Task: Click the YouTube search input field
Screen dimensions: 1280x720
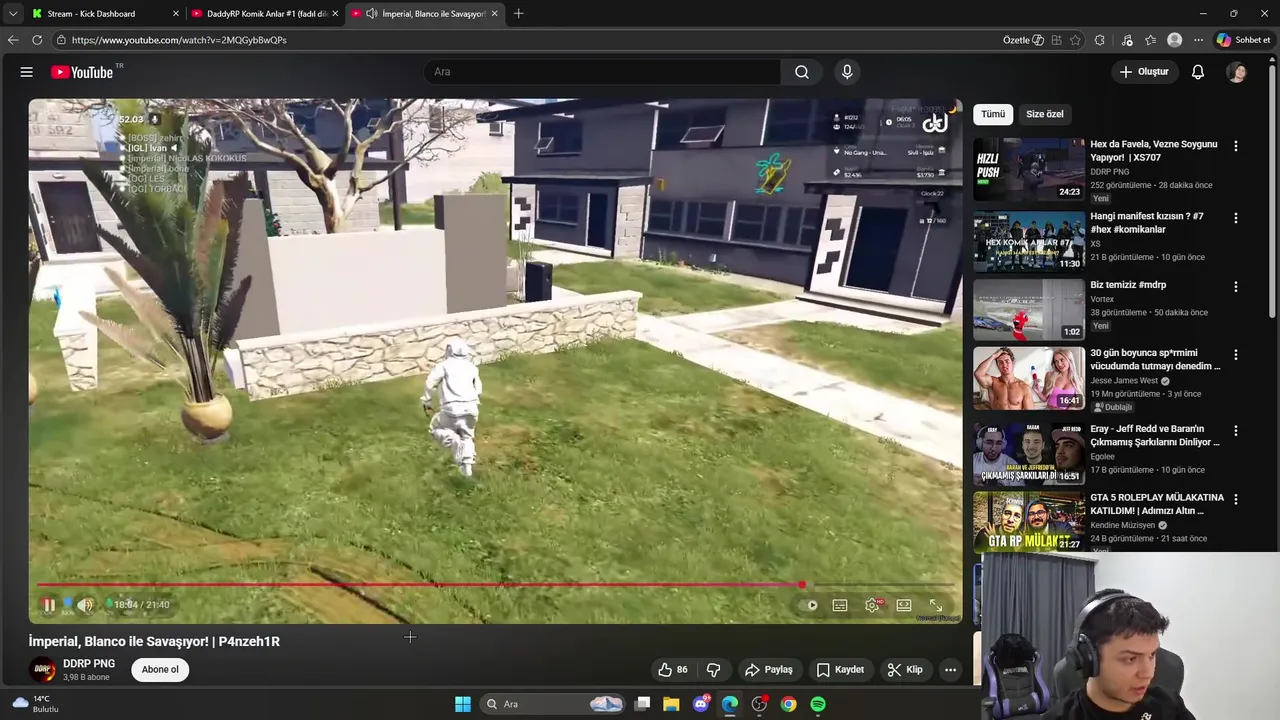Action: coord(603,72)
